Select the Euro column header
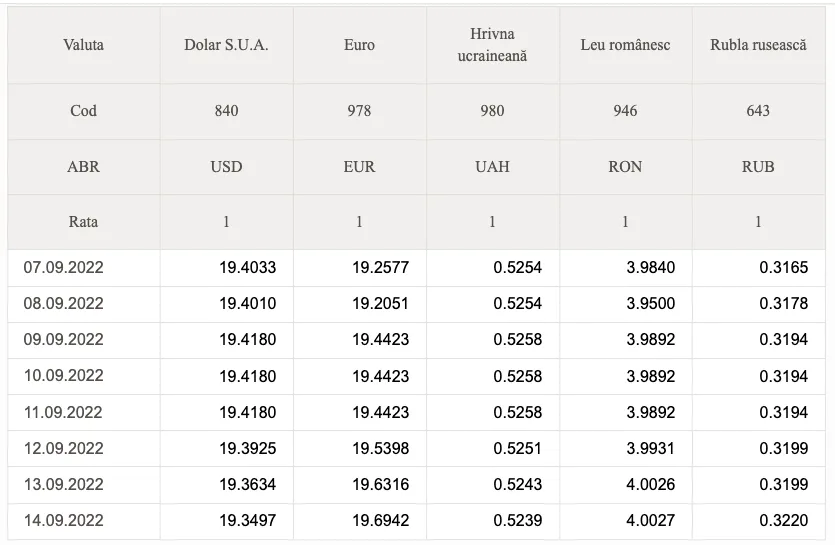835x545 pixels. [x=359, y=45]
